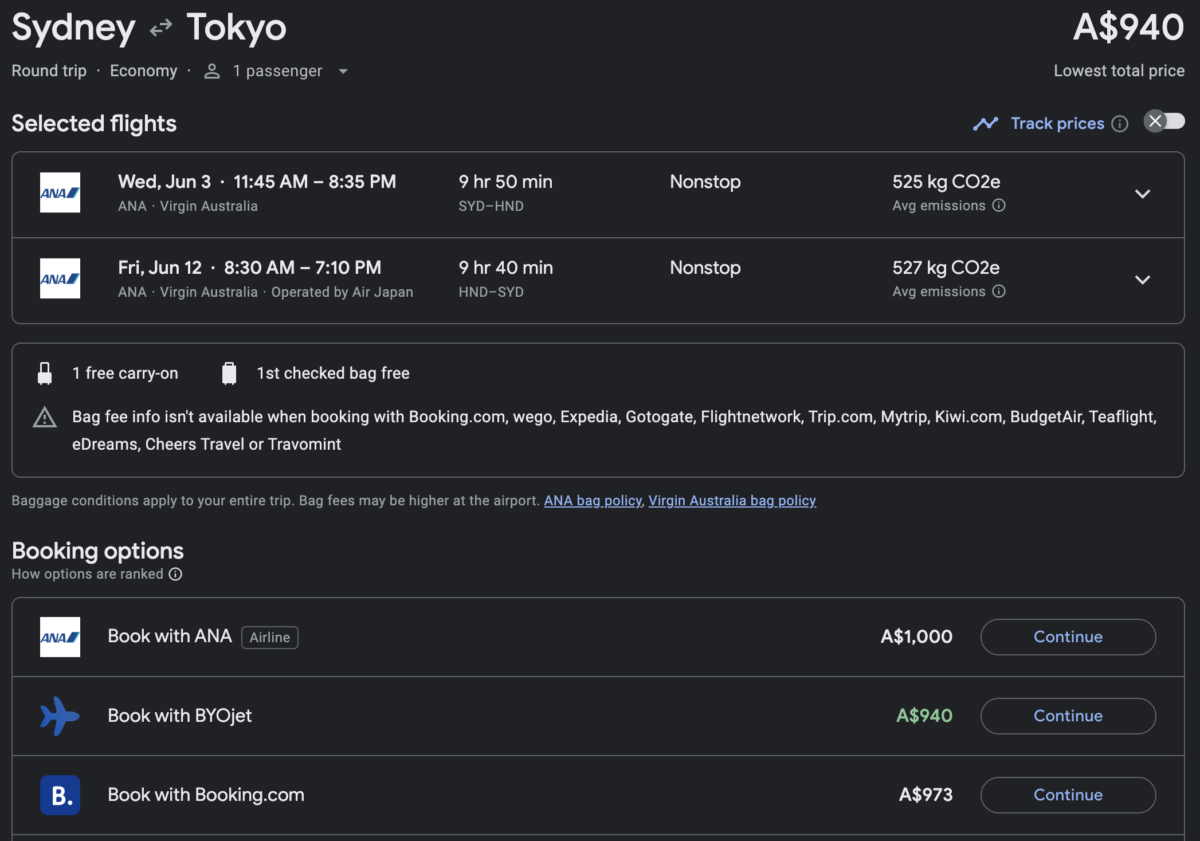Click the BYOjet airplane logo
The height and width of the screenshot is (841, 1200).
coord(60,716)
